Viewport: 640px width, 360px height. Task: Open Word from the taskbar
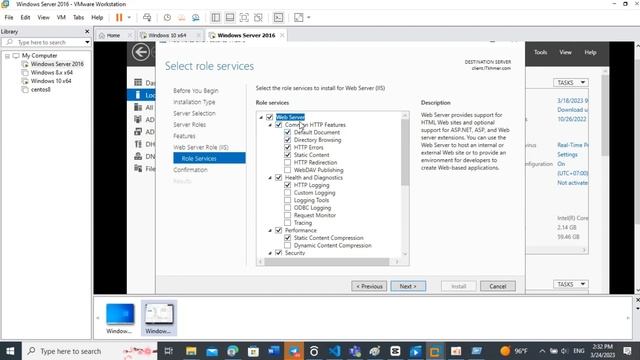pyautogui.click(x=273, y=351)
